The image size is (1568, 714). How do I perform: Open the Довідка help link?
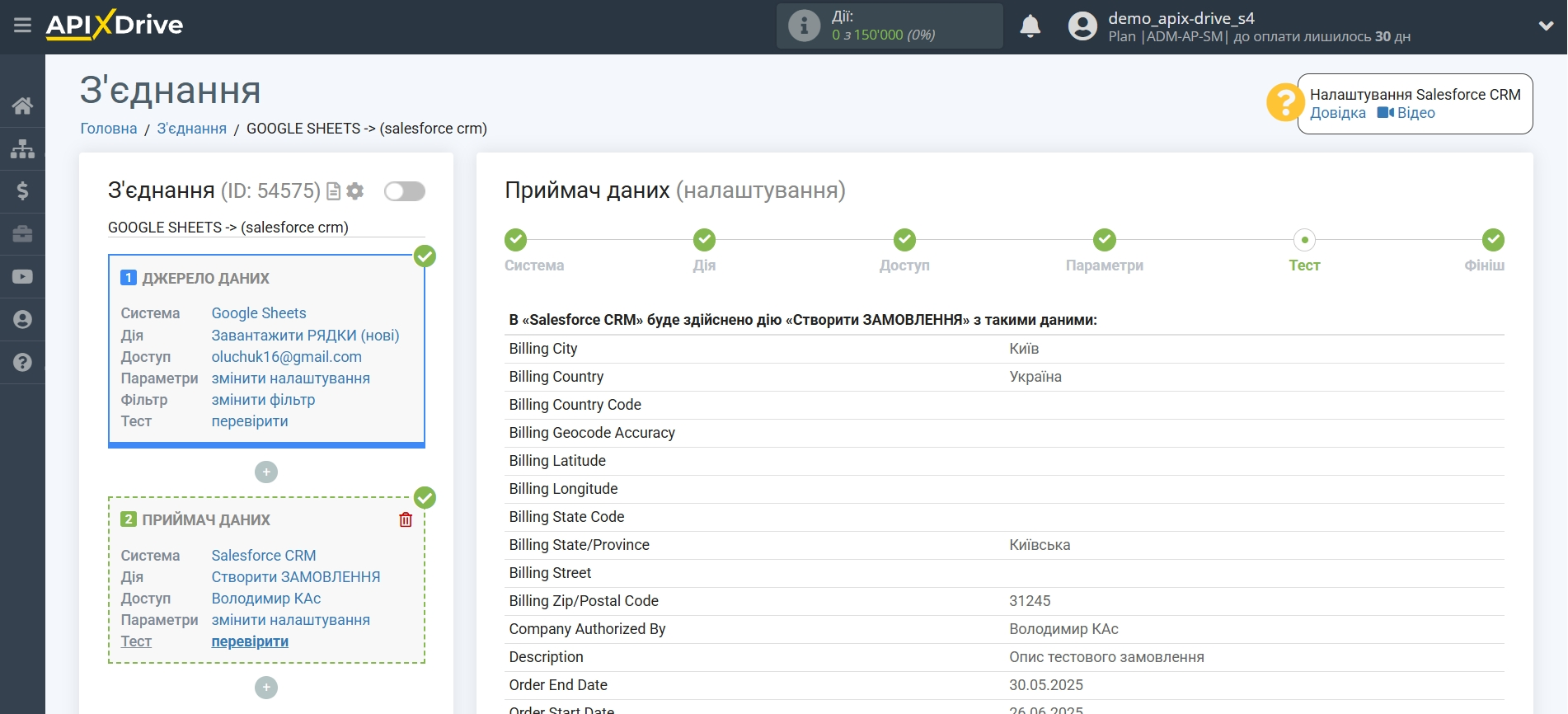1338,113
